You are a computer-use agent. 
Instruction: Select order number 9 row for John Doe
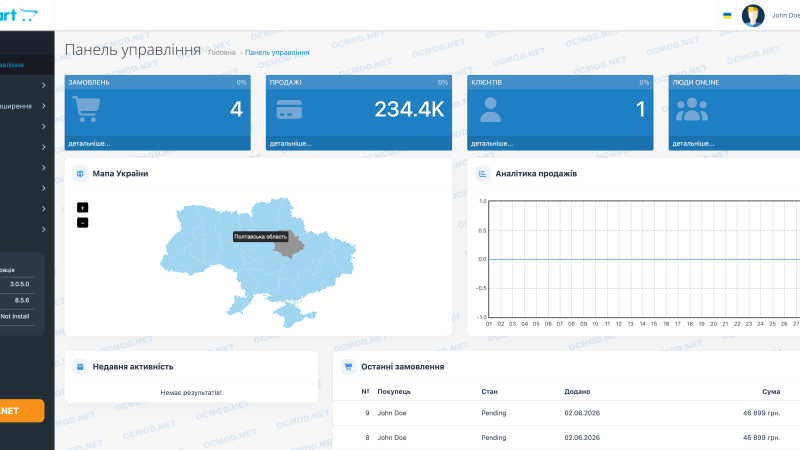tap(566, 413)
